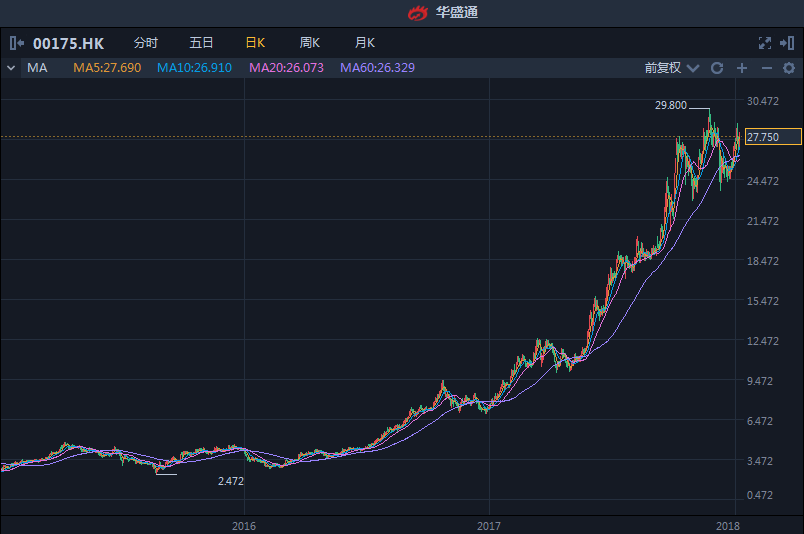Screen dimensions: 804x534
Task: Expand the MA indicator chevron
Action: [11, 68]
